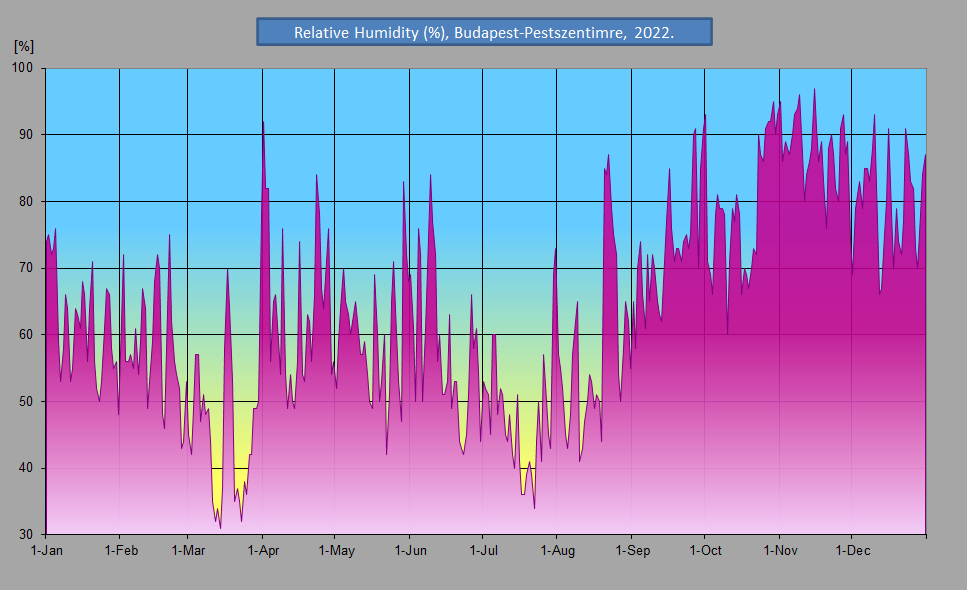The width and height of the screenshot is (967, 590).
Task: Click the Relative Humidity chart title box
Action: pyautogui.click(x=484, y=32)
